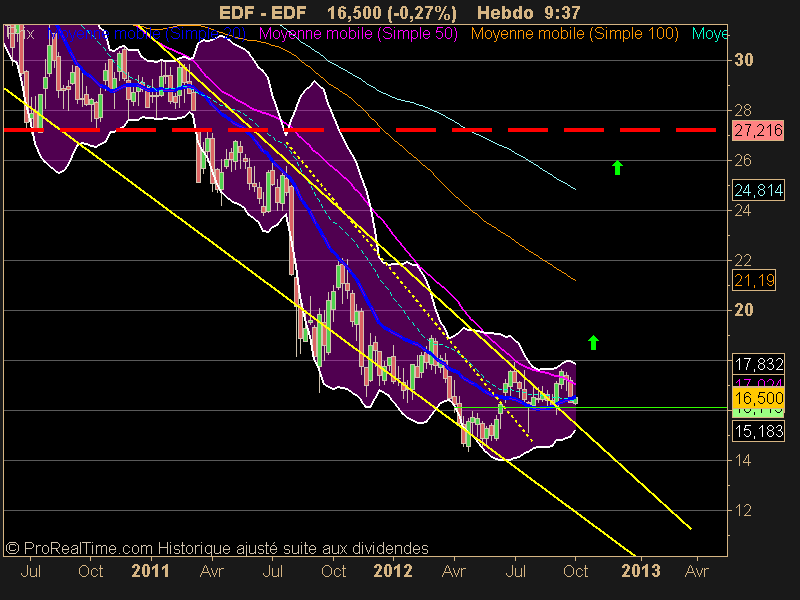
Task: Select the Moyenne mobile (Simple 50) legend
Action: (x=358, y=34)
